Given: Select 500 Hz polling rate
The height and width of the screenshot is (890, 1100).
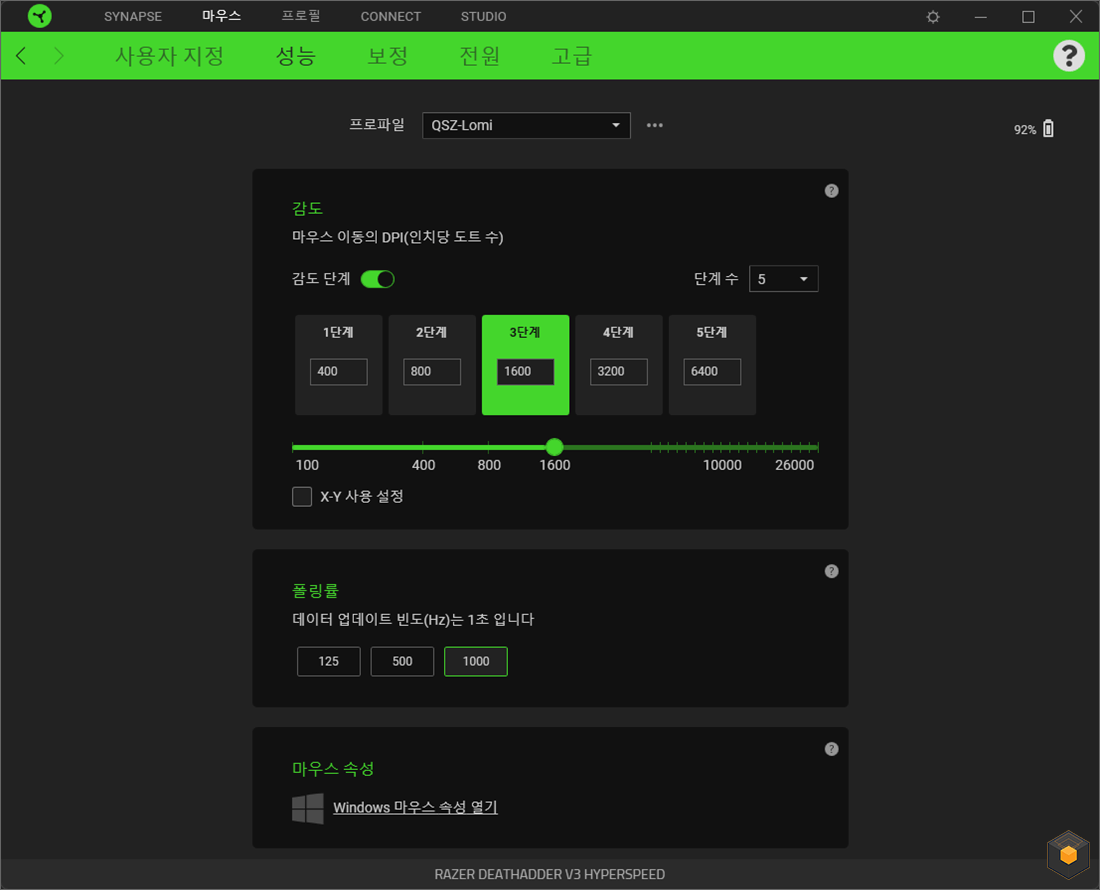Looking at the screenshot, I should (x=402, y=661).
